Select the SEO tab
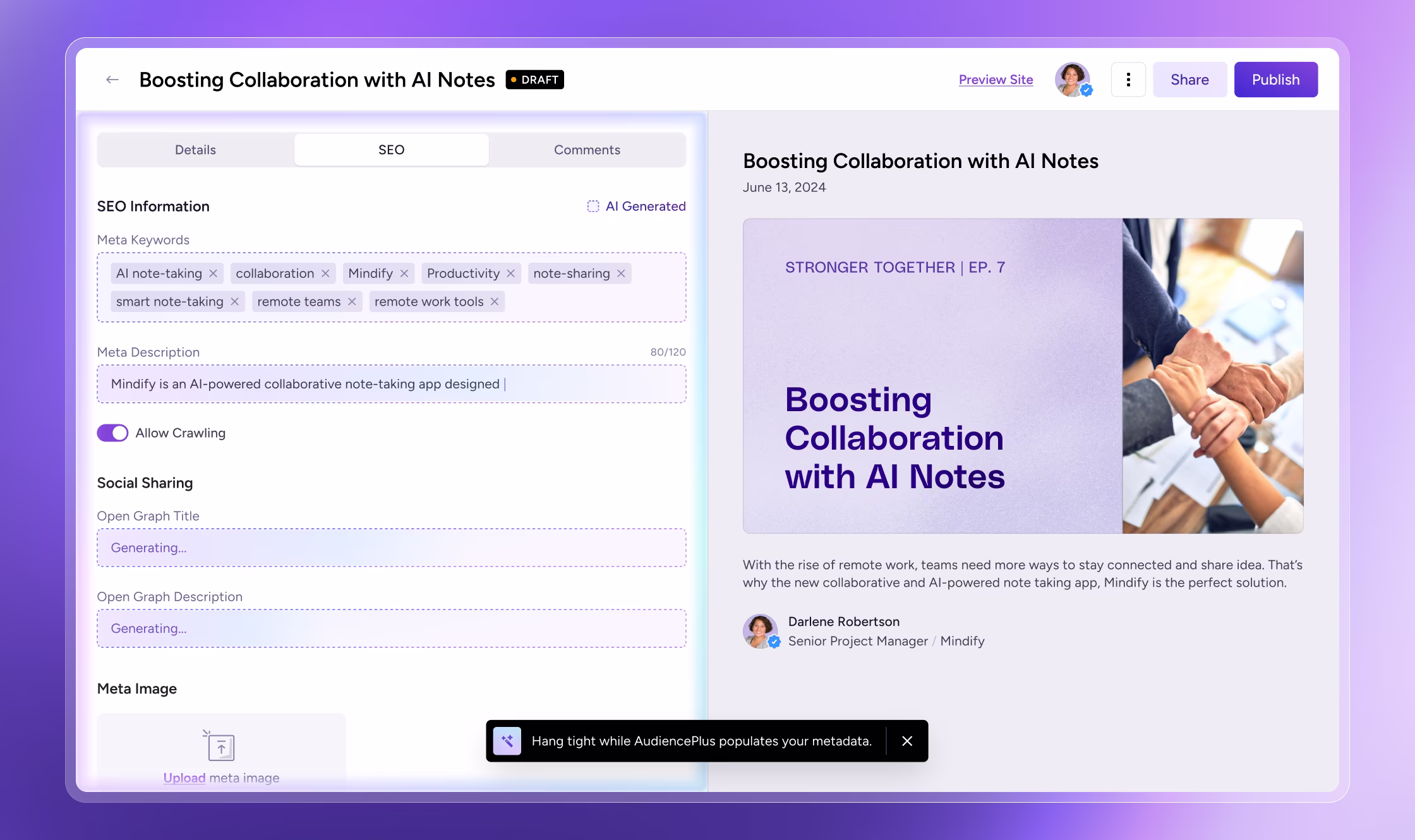1415x840 pixels. [392, 150]
